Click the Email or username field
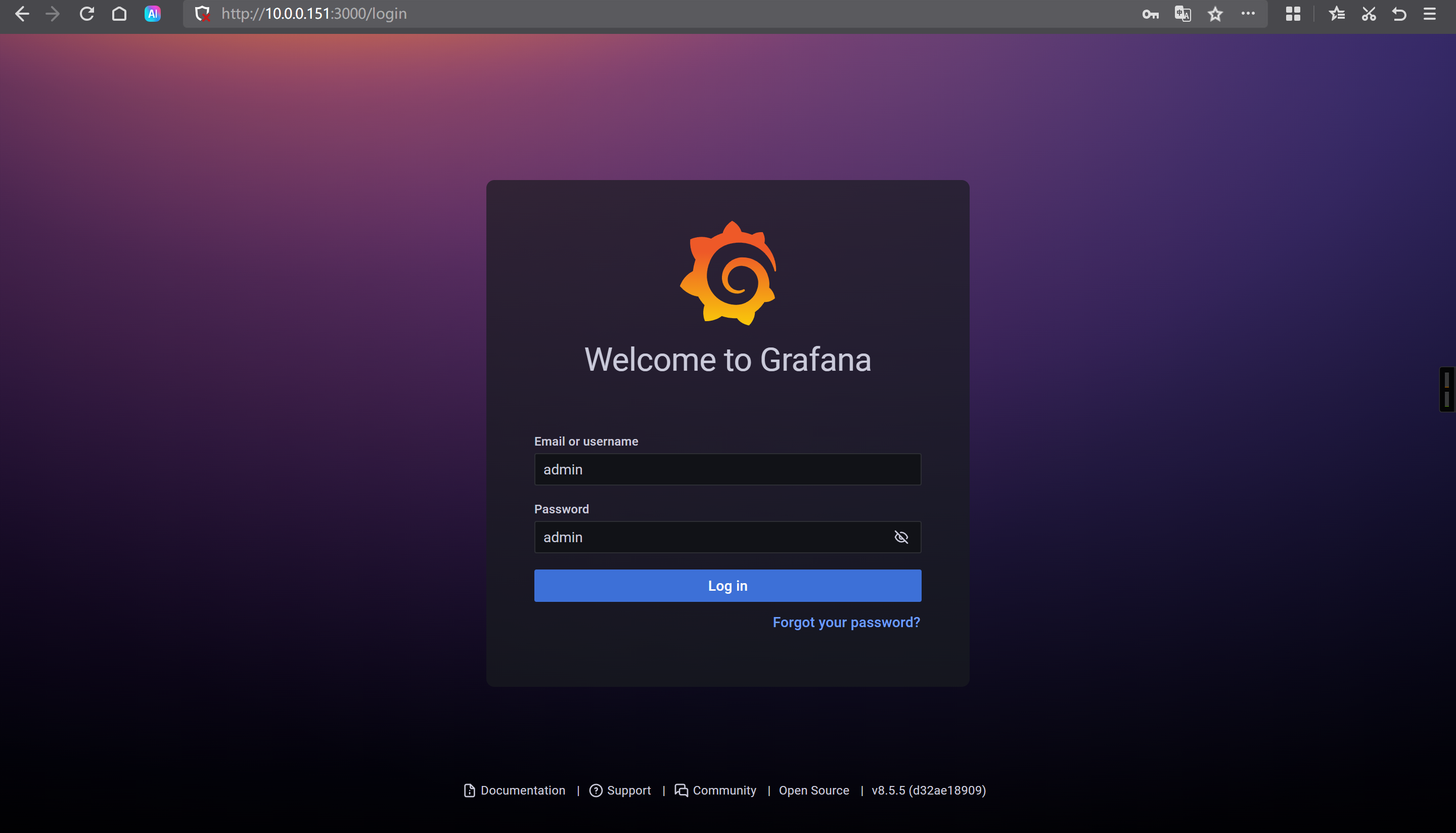 pyautogui.click(x=727, y=469)
